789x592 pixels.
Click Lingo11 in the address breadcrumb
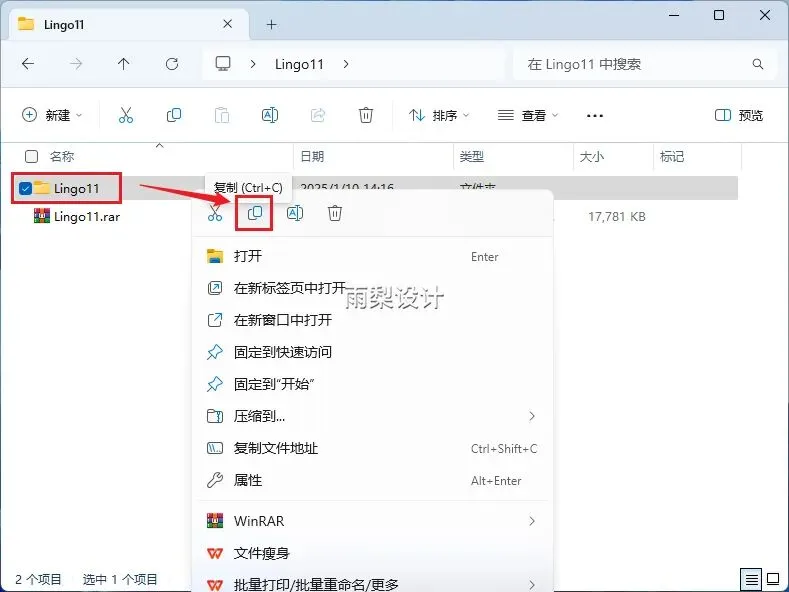[299, 64]
